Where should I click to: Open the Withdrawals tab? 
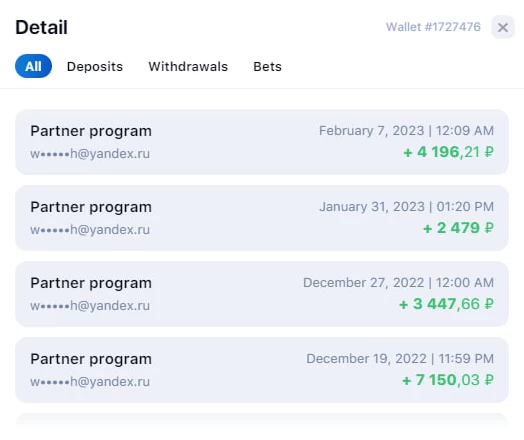click(x=188, y=66)
